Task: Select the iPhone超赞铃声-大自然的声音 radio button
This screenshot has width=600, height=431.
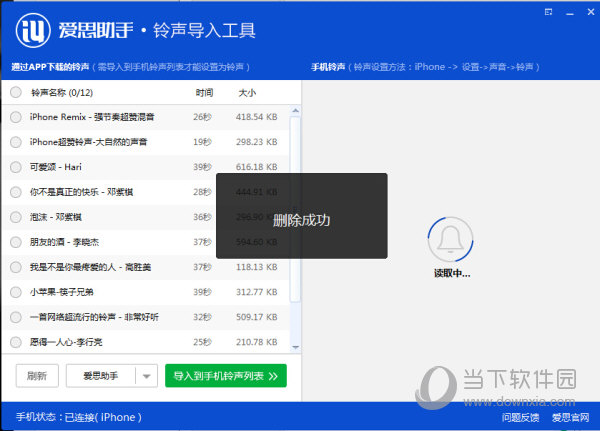Action: [x=16, y=142]
